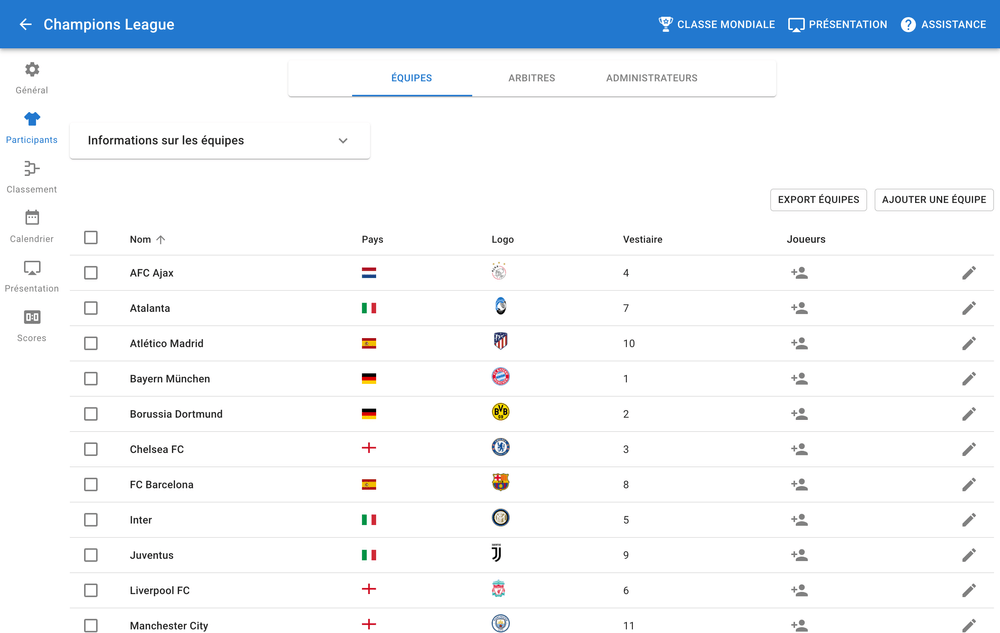The image size is (1000, 633).
Task: Click the Joueurs column header
Action: [805, 240]
